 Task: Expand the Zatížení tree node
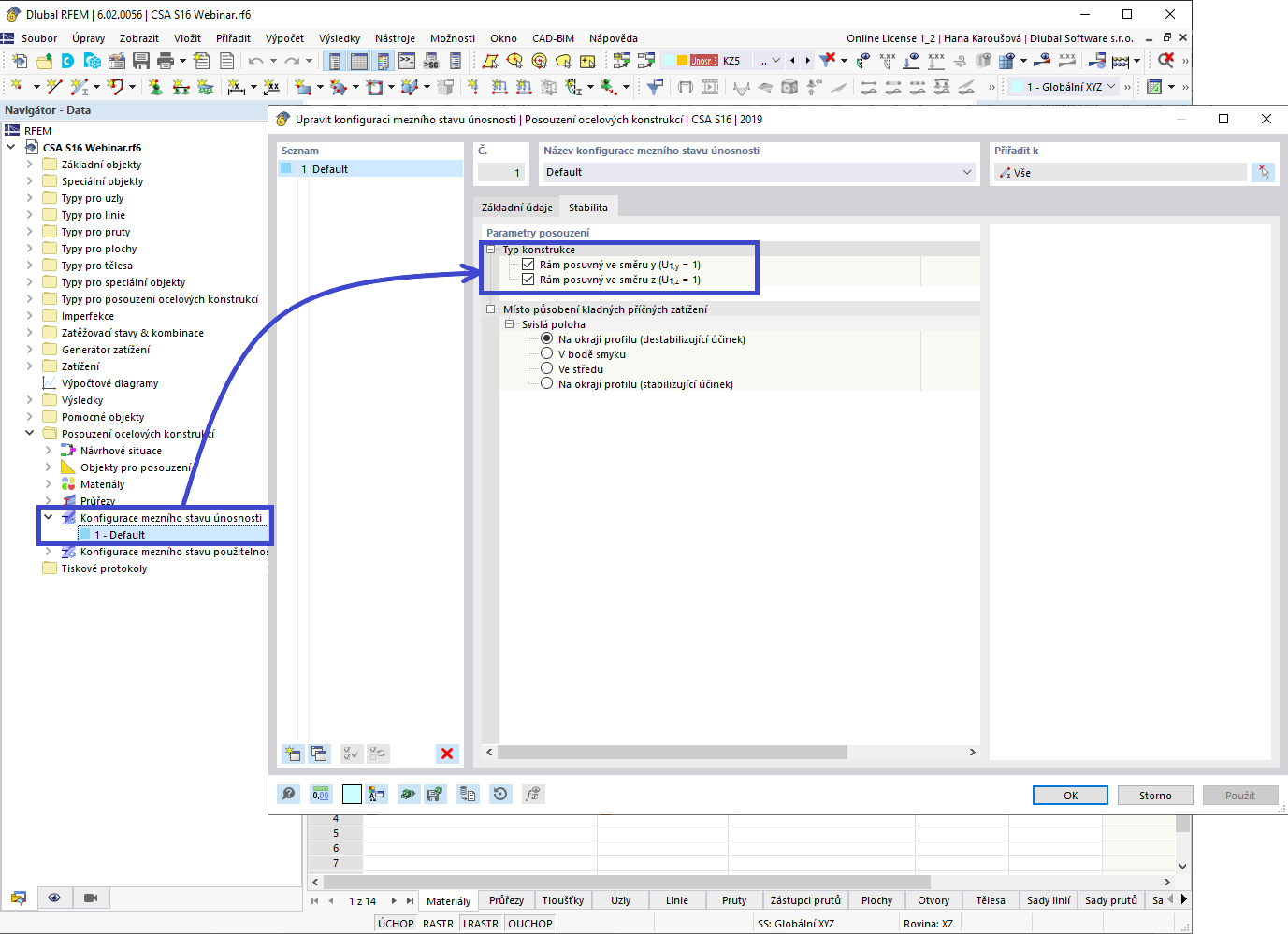[29, 366]
